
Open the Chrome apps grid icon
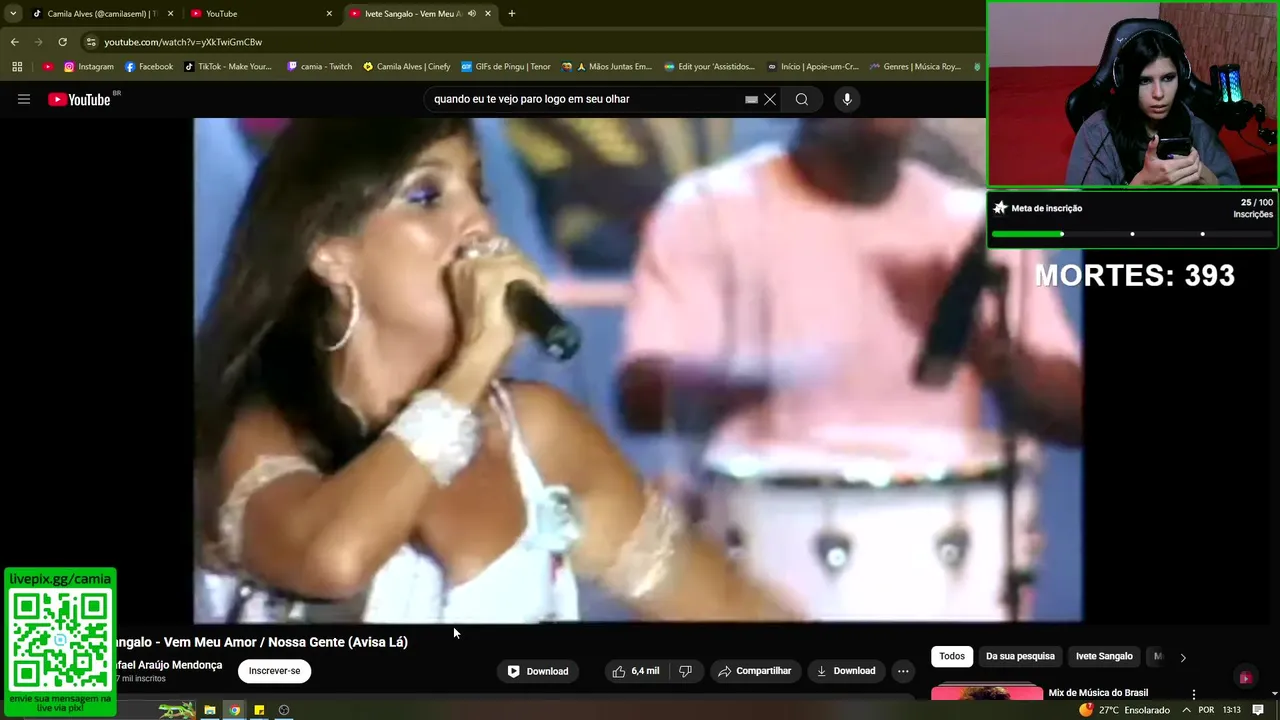pyautogui.click(x=17, y=67)
